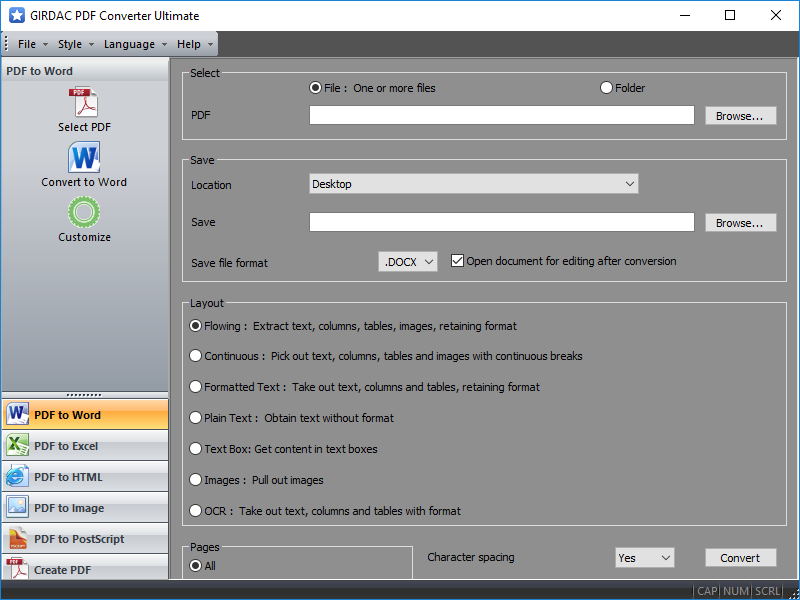The image size is (800, 600).
Task: Click Browse button next to Save field
Action: 740,223
